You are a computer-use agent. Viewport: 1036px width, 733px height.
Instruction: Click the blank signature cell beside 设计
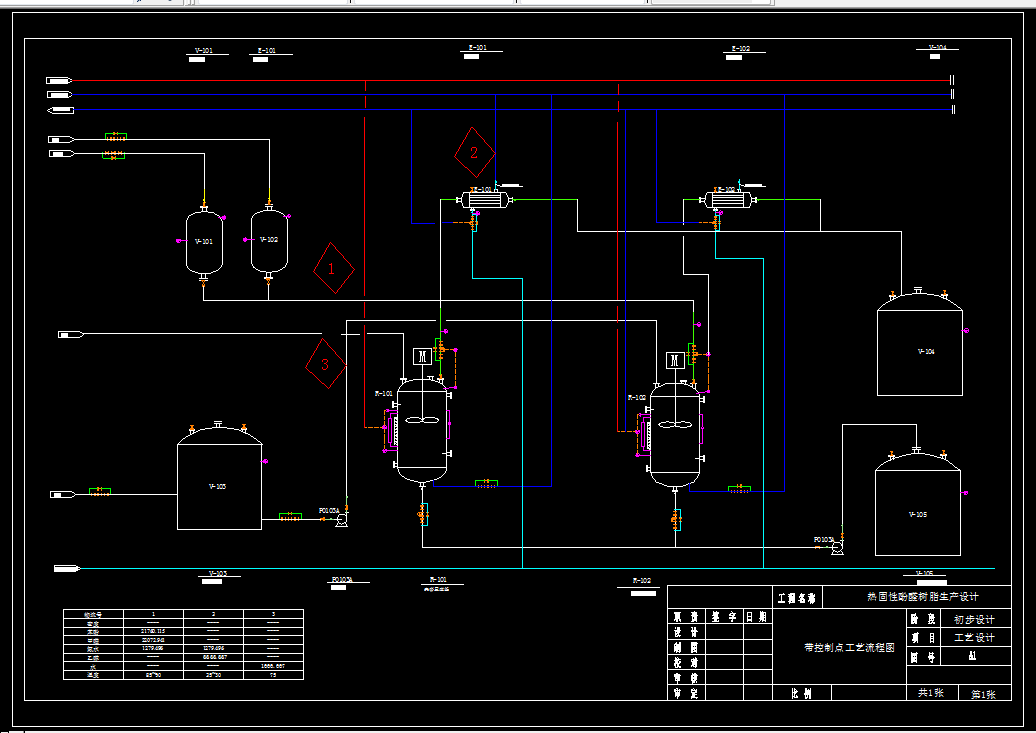(x=725, y=632)
